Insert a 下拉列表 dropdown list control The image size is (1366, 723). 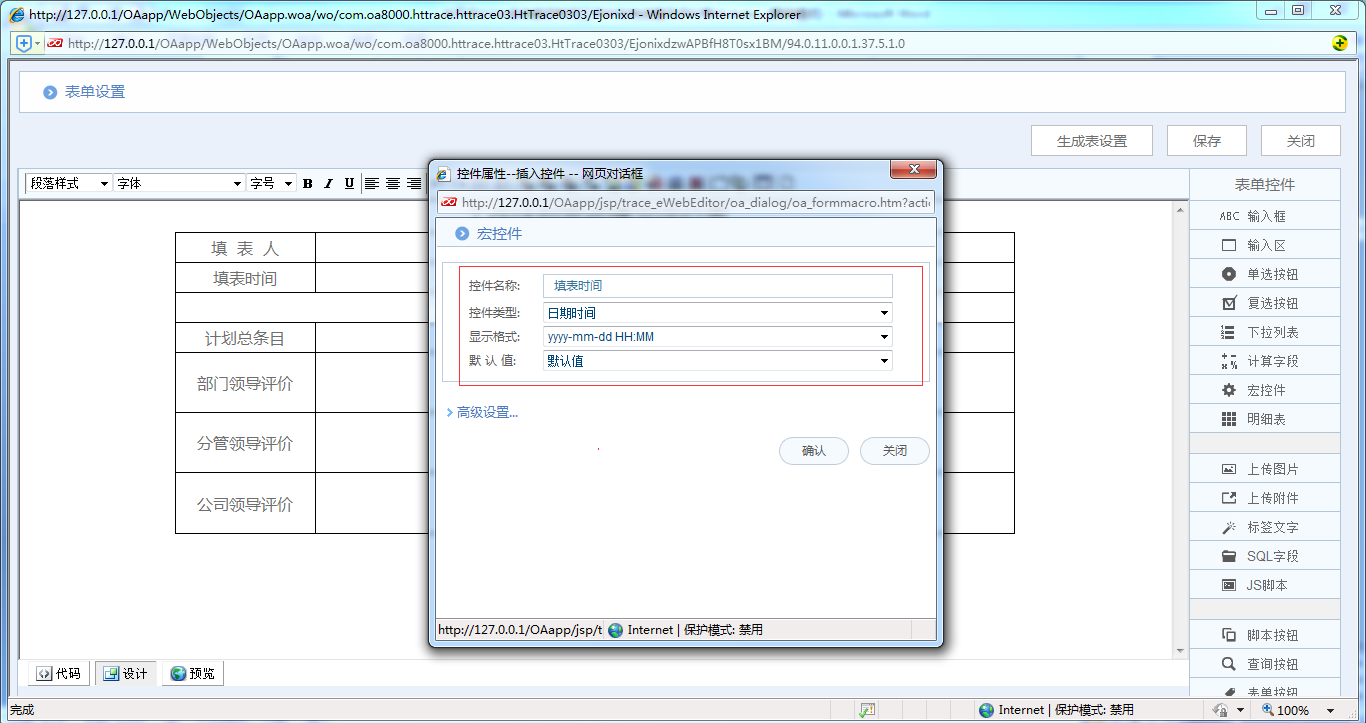(1264, 331)
